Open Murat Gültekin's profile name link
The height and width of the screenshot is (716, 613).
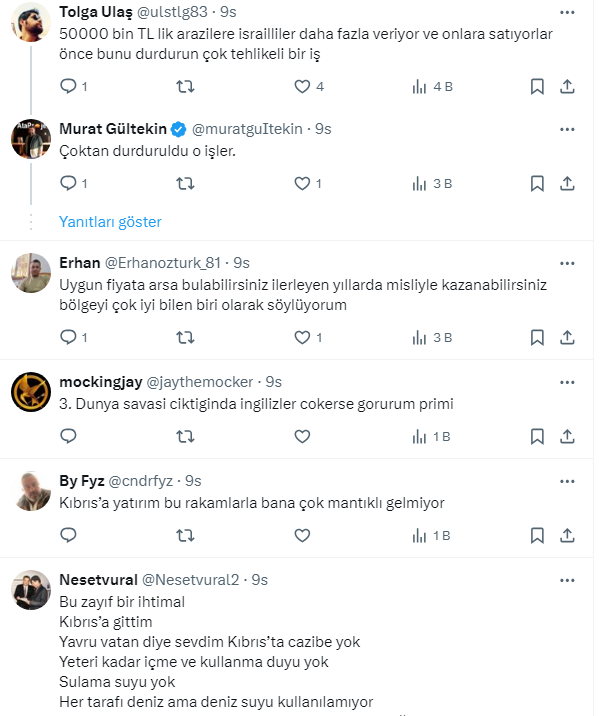click(x=113, y=129)
